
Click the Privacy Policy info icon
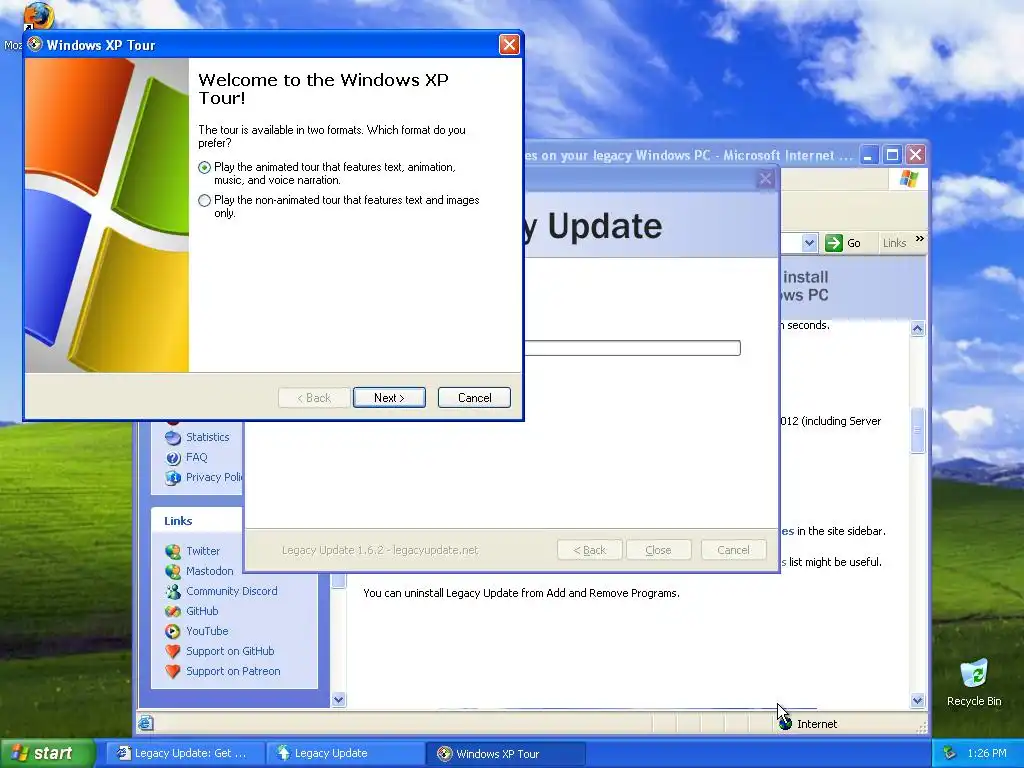point(172,478)
